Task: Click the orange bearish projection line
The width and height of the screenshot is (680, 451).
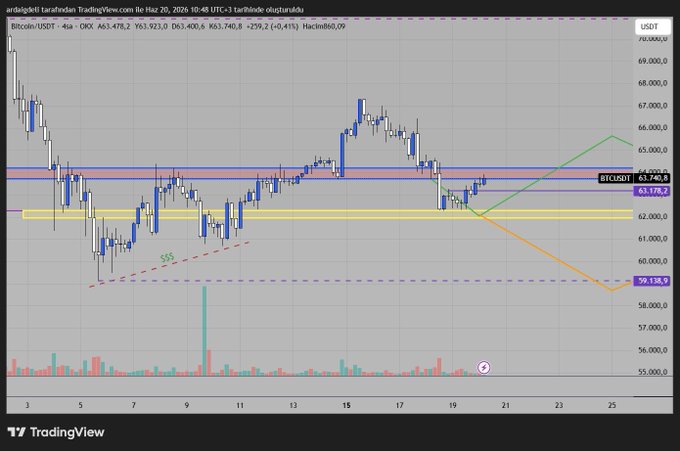Action: 546,253
